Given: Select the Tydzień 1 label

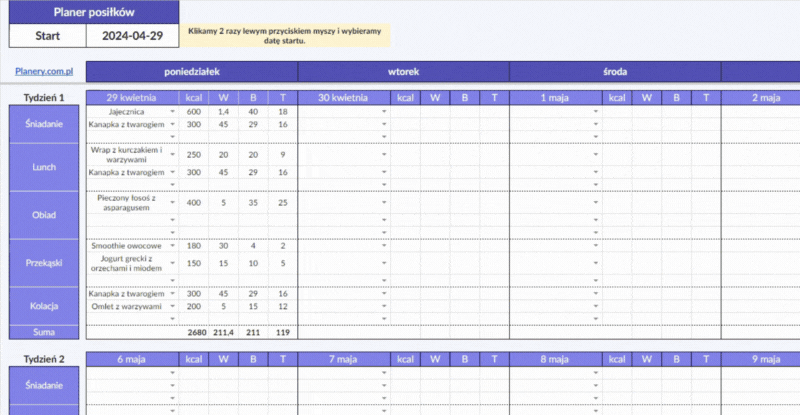Looking at the screenshot, I should (x=44, y=97).
